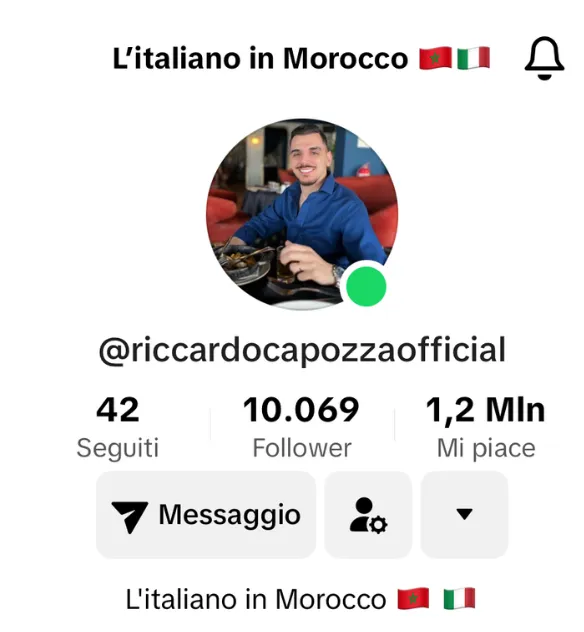The image size is (584, 632).
Task: Tap the header title L'italiano in Morocco
Action: (260, 59)
